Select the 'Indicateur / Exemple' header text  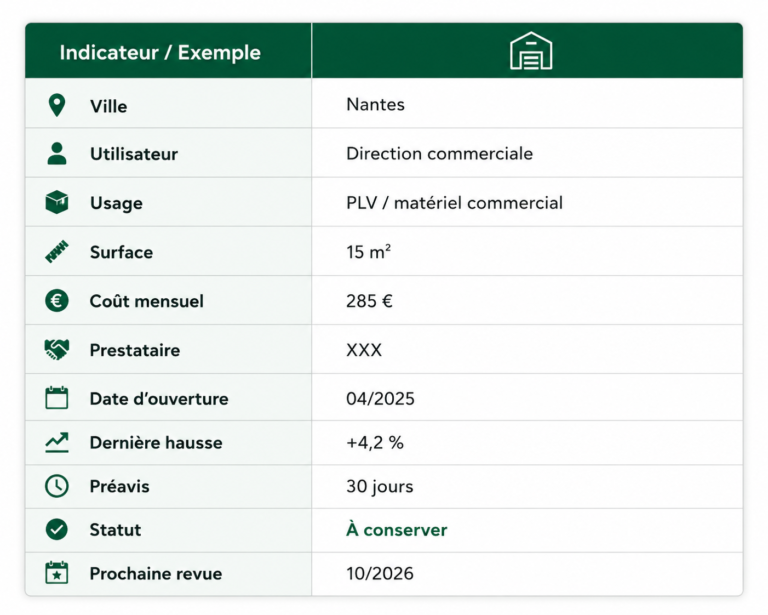[x=160, y=52]
